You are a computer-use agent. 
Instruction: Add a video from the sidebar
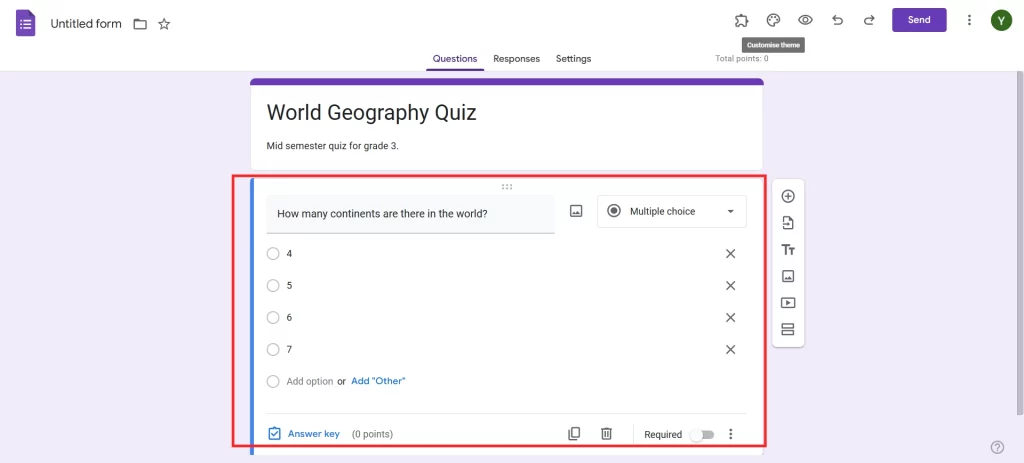pos(788,303)
